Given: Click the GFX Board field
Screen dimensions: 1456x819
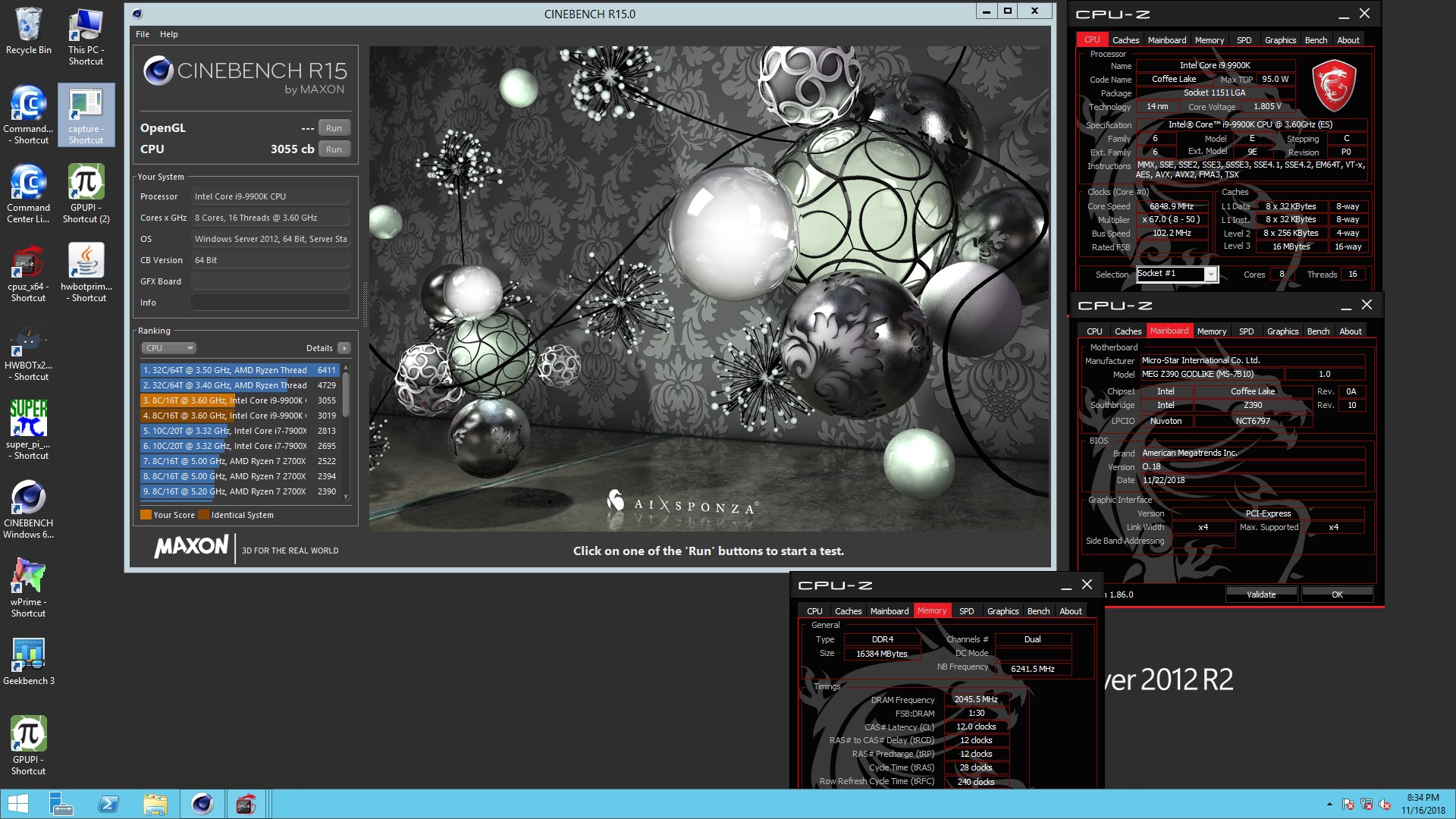Looking at the screenshot, I should (271, 281).
